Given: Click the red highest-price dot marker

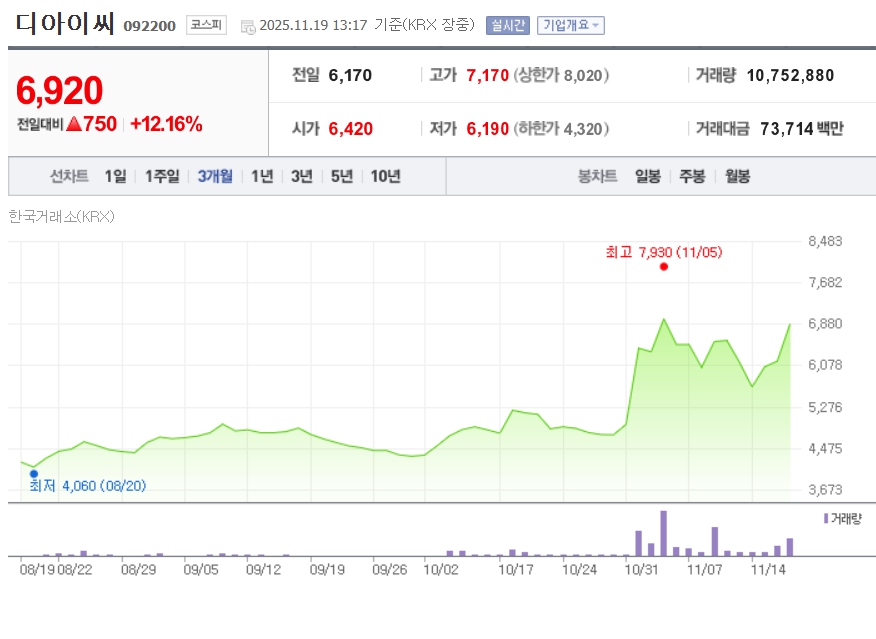Looking at the screenshot, I should pos(663,267).
